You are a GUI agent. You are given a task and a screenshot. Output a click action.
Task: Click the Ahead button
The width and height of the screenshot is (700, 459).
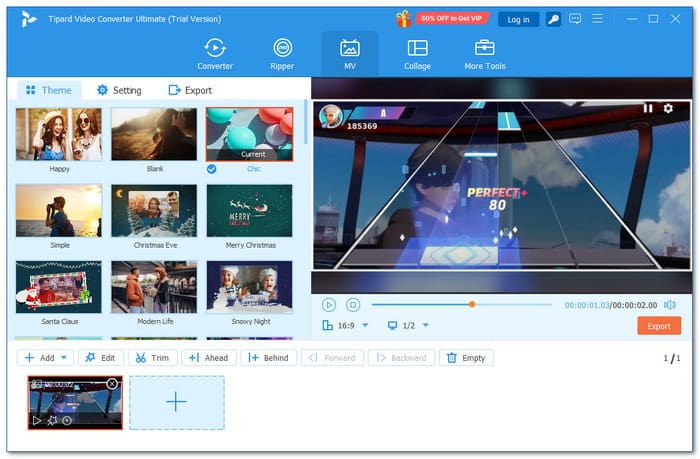[208, 358]
